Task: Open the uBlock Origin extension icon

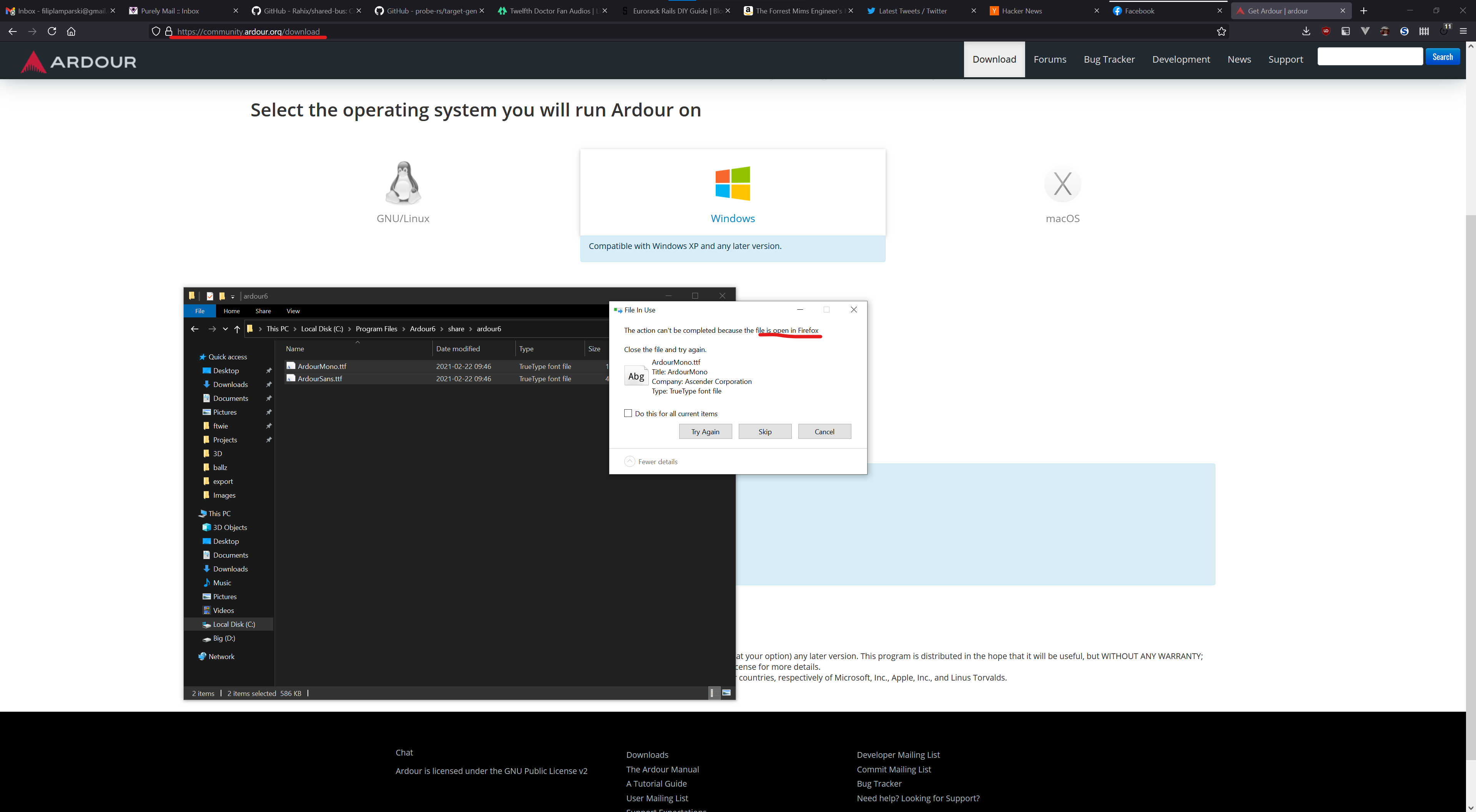Action: 1326,32
